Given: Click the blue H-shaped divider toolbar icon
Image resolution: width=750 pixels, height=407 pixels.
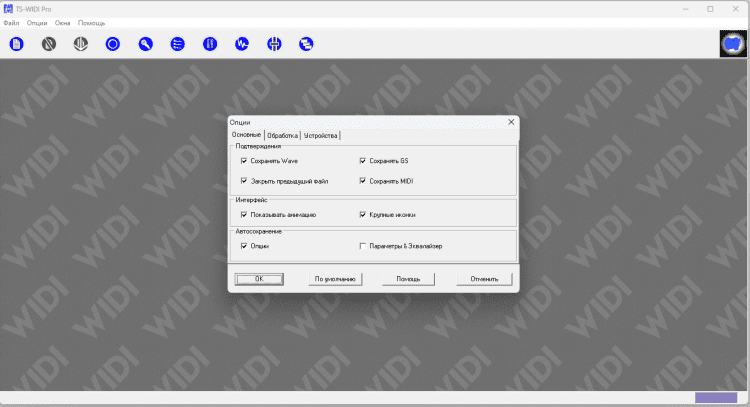Looking at the screenshot, I should click(274, 44).
